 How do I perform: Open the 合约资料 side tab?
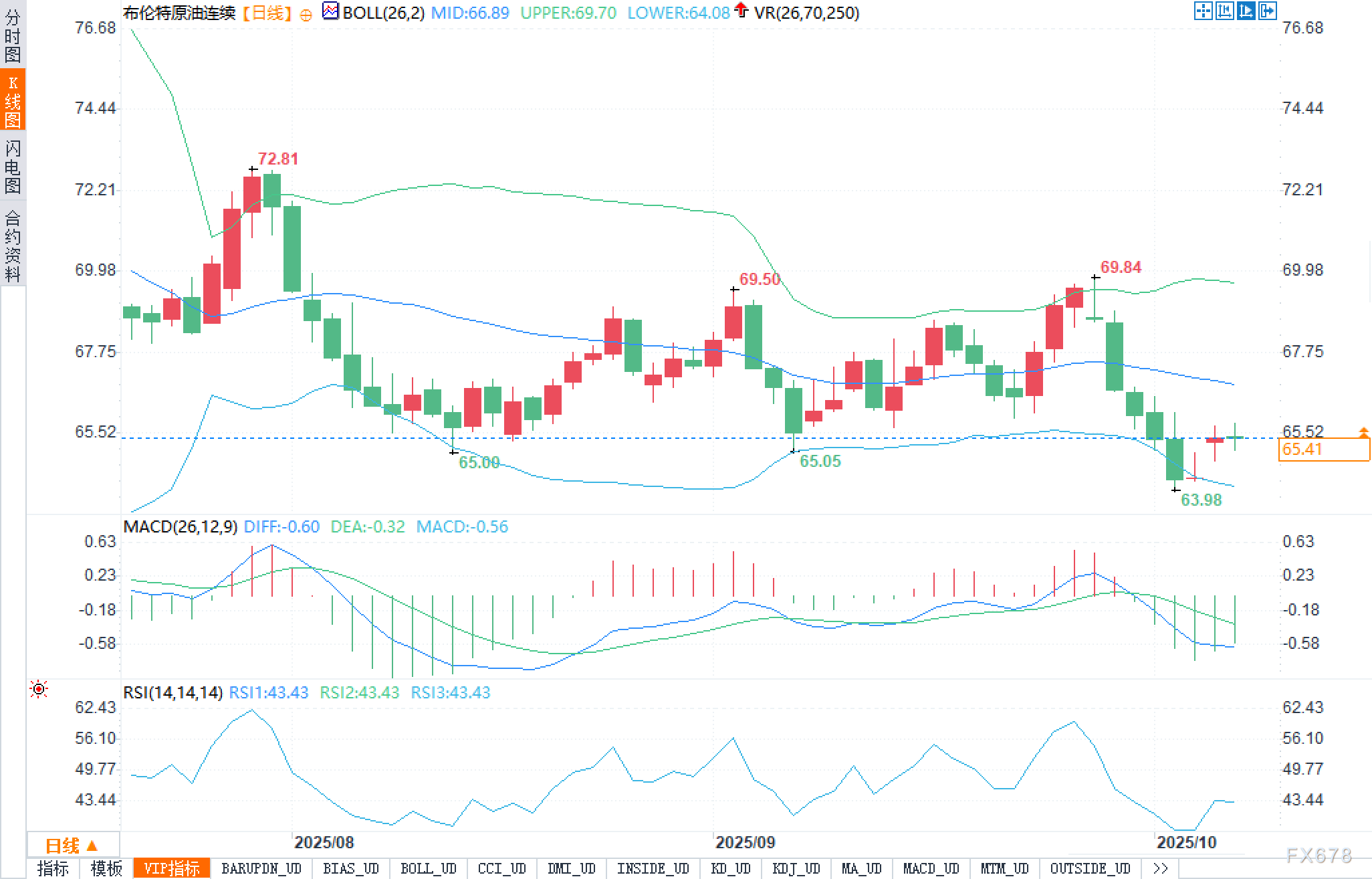click(13, 245)
